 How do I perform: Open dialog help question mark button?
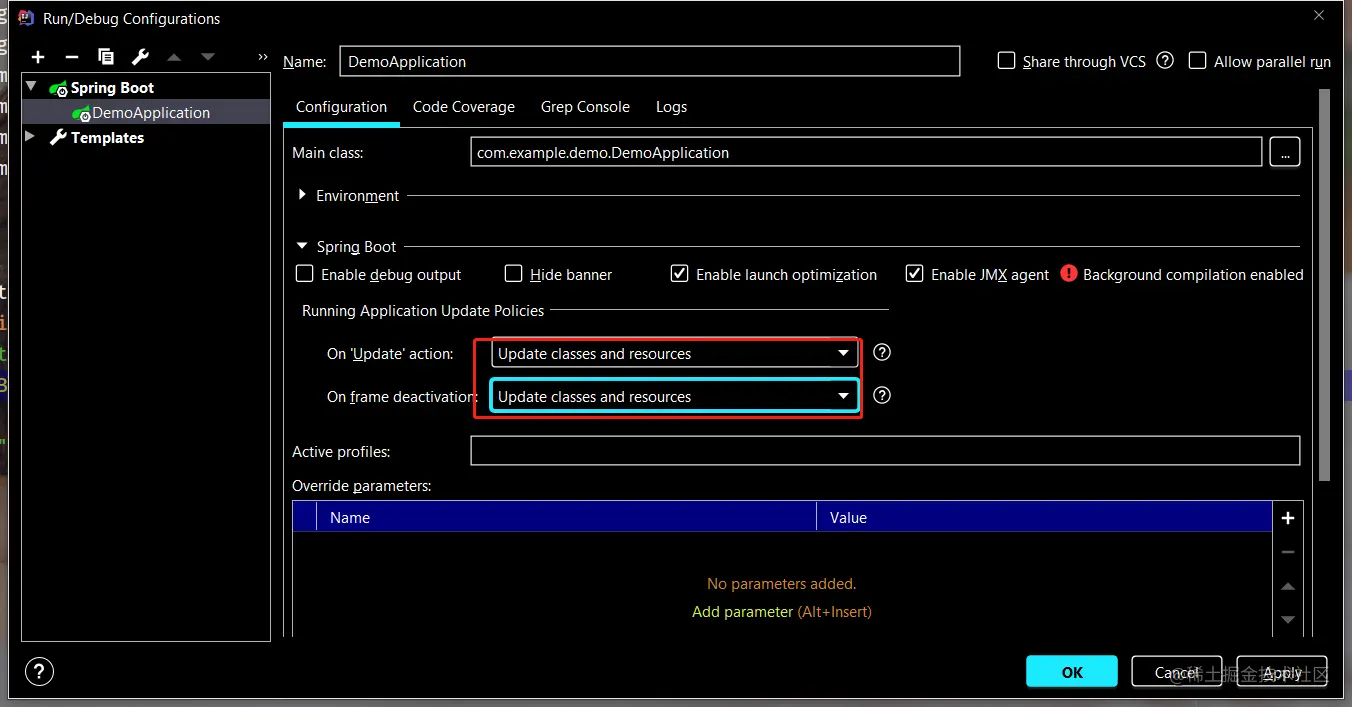click(39, 671)
